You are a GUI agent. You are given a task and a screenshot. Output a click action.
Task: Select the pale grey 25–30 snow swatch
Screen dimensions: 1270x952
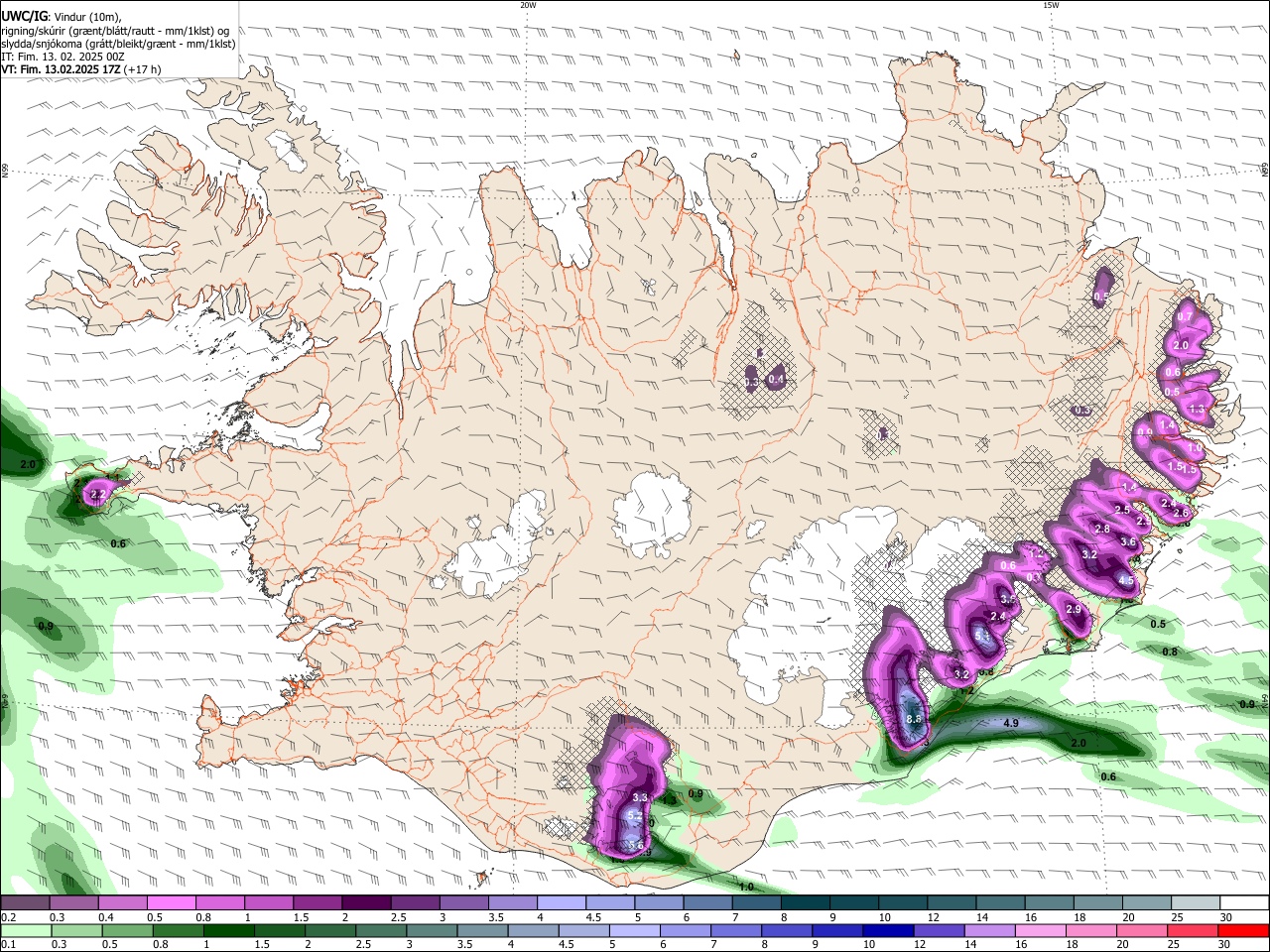click(1196, 902)
